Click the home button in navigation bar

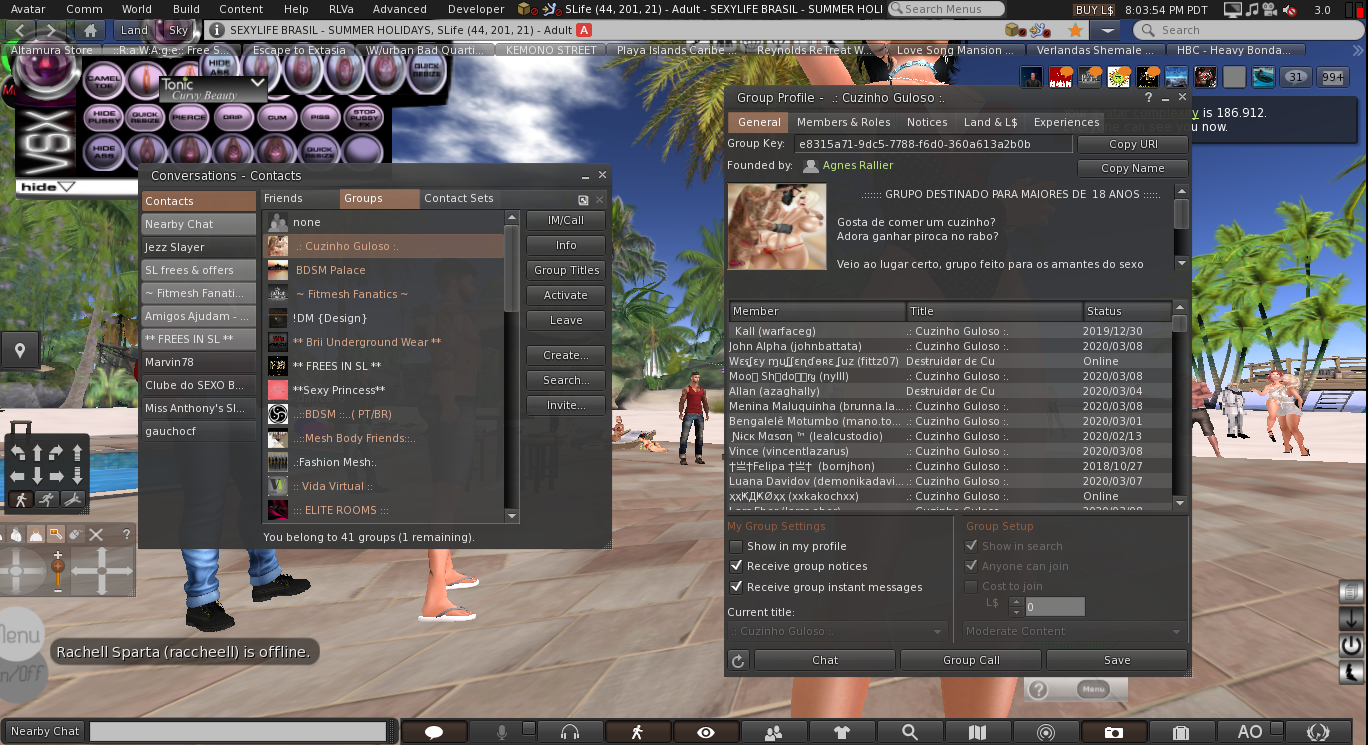tap(90, 30)
